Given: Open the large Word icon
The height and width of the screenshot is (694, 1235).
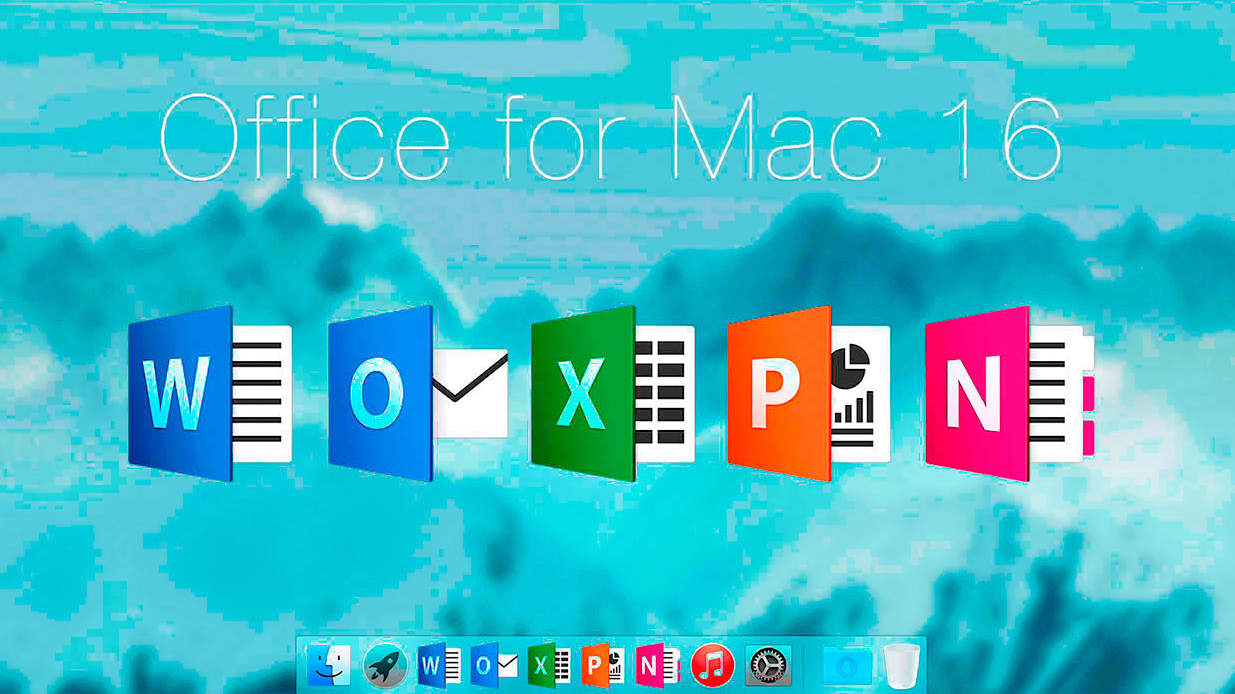Looking at the screenshot, I should tap(211, 393).
